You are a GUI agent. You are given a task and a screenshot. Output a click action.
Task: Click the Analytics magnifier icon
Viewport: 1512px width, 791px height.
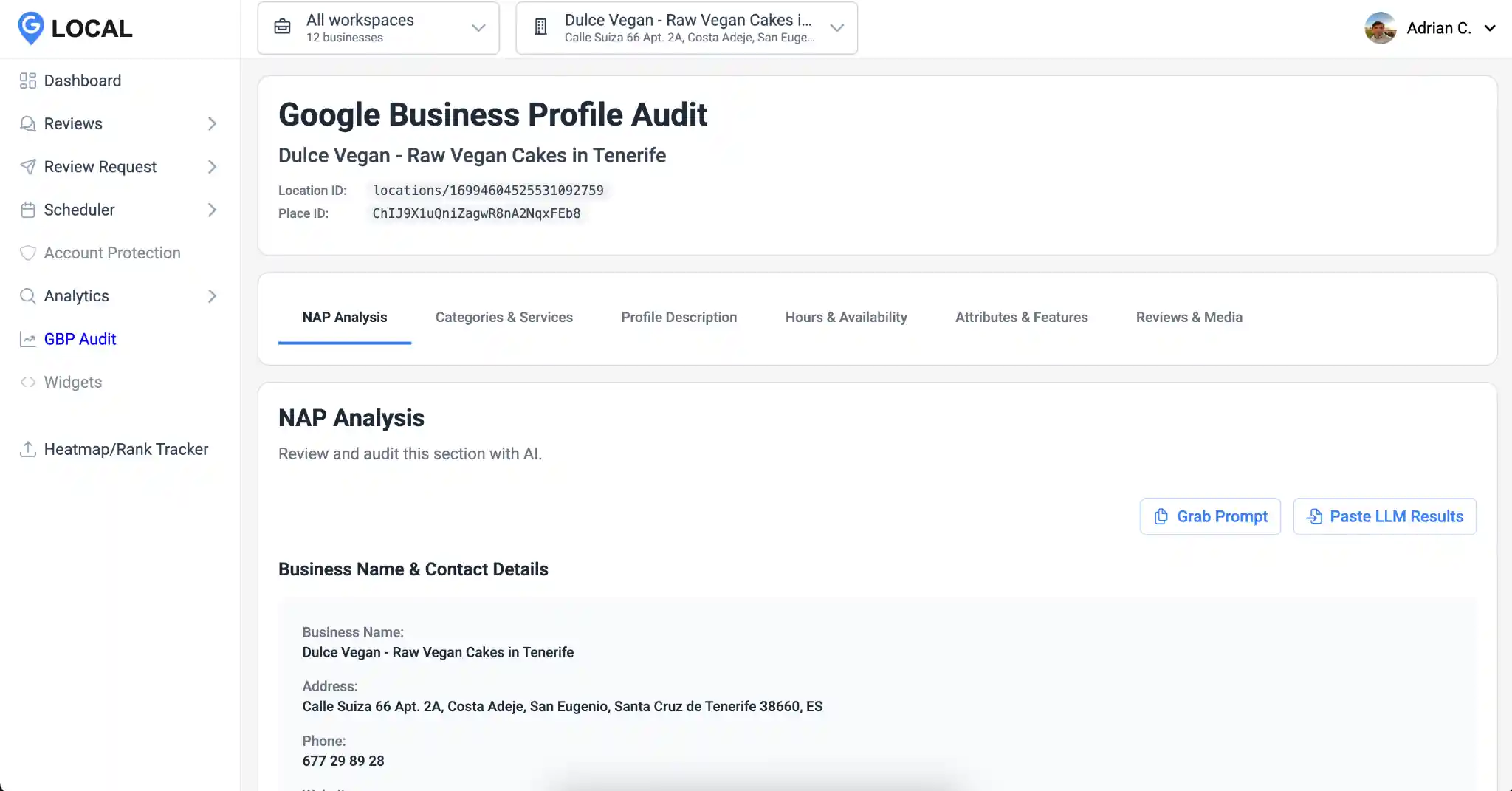28,295
